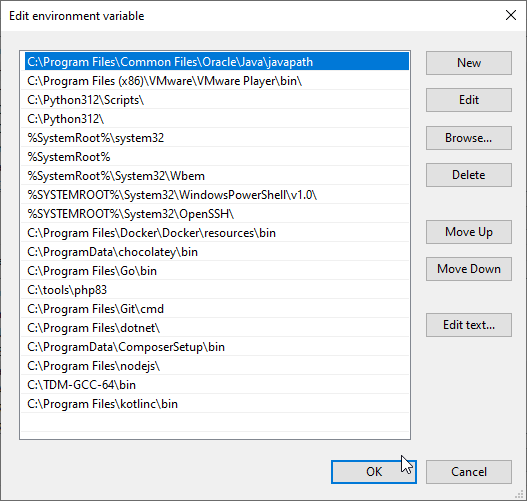Cancel the environment variable dialog

pos(469,472)
